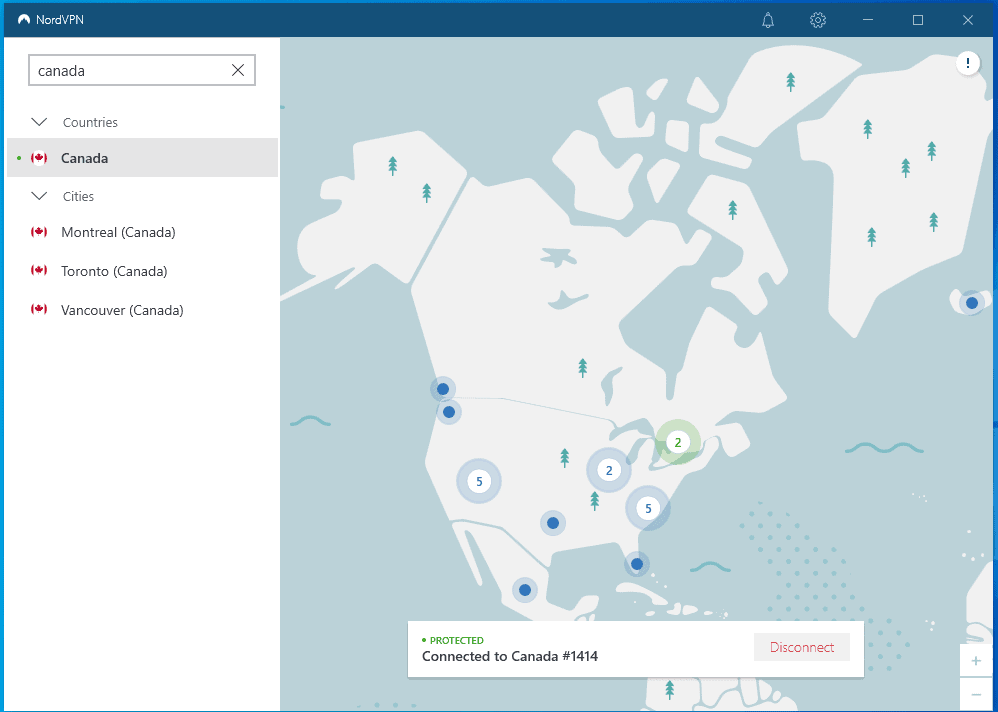Collapse the Countries section
Screen dimensions: 998x712
39,122
